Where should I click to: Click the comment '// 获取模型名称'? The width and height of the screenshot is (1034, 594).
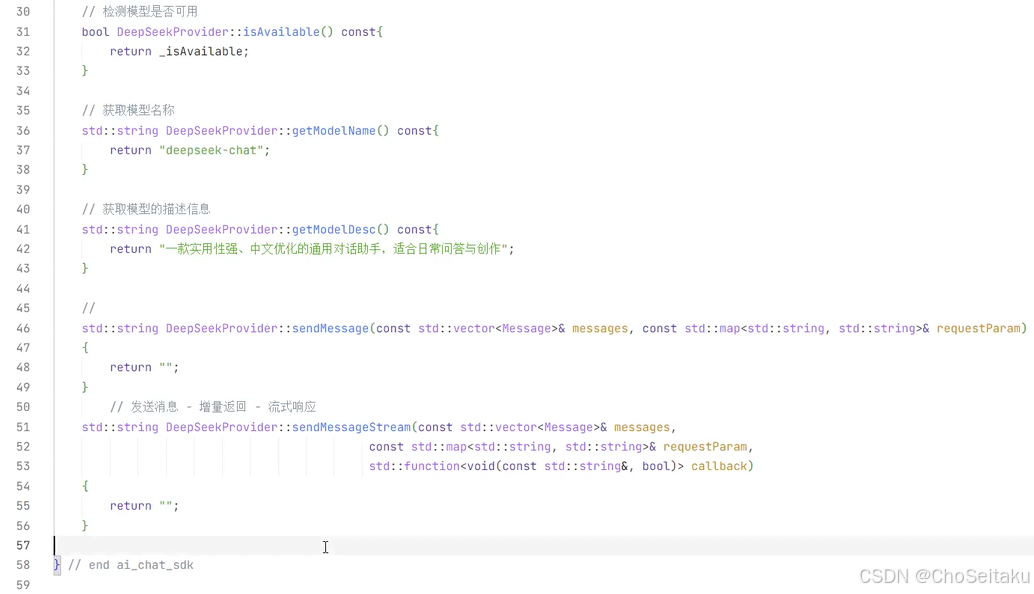pos(128,110)
